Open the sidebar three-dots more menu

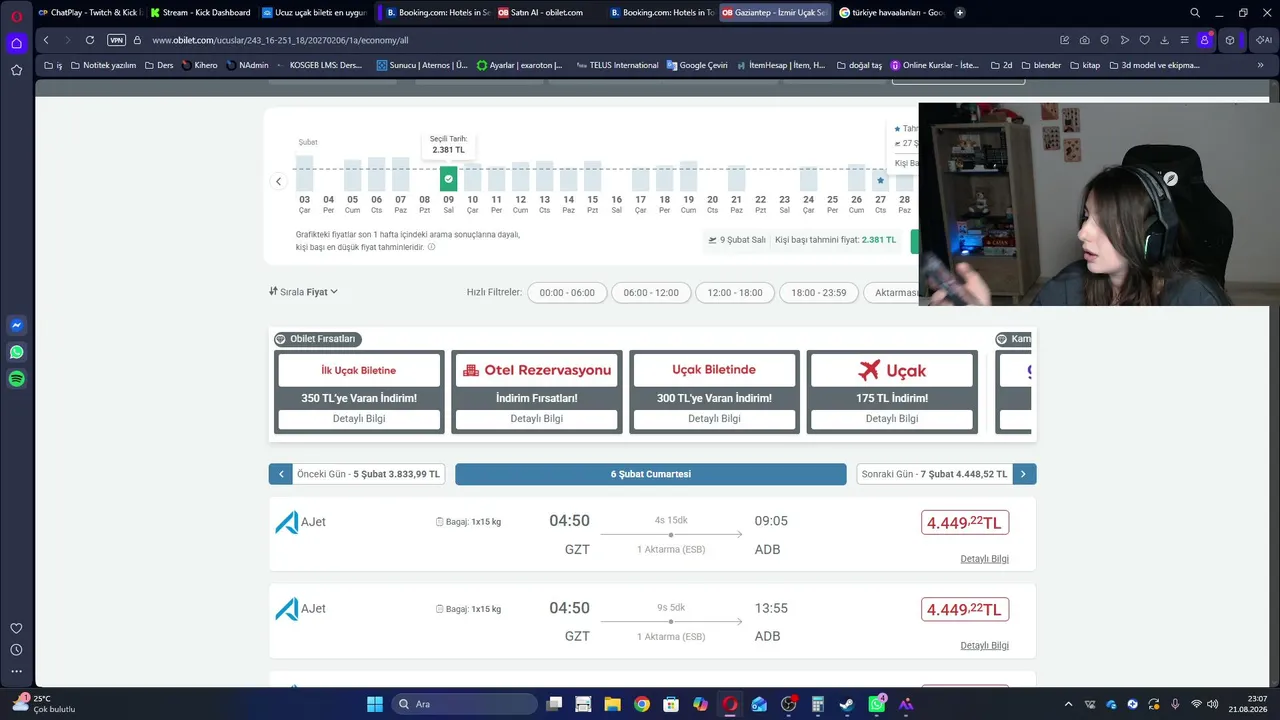16,671
